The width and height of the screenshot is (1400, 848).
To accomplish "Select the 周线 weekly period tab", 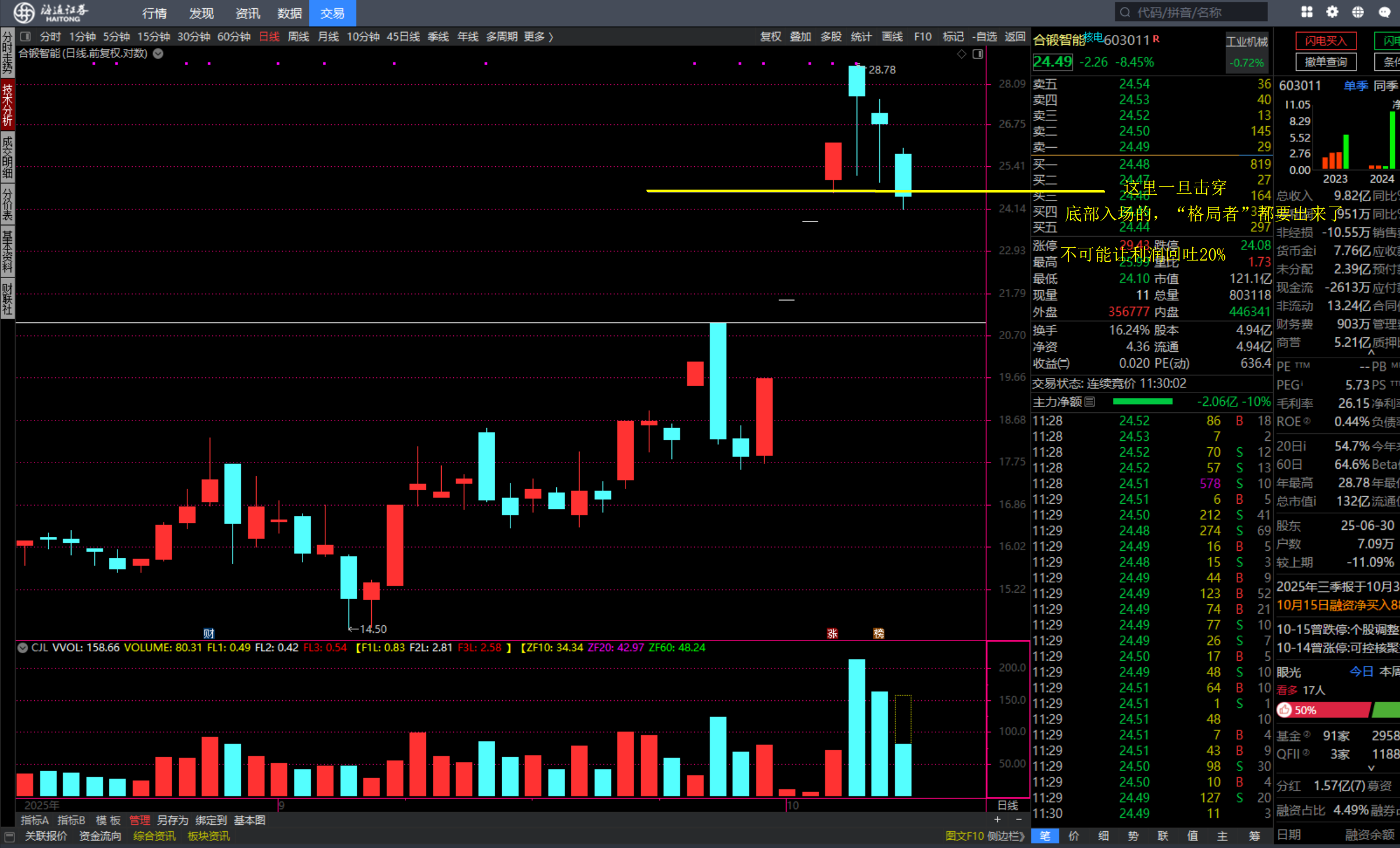I will pyautogui.click(x=299, y=37).
